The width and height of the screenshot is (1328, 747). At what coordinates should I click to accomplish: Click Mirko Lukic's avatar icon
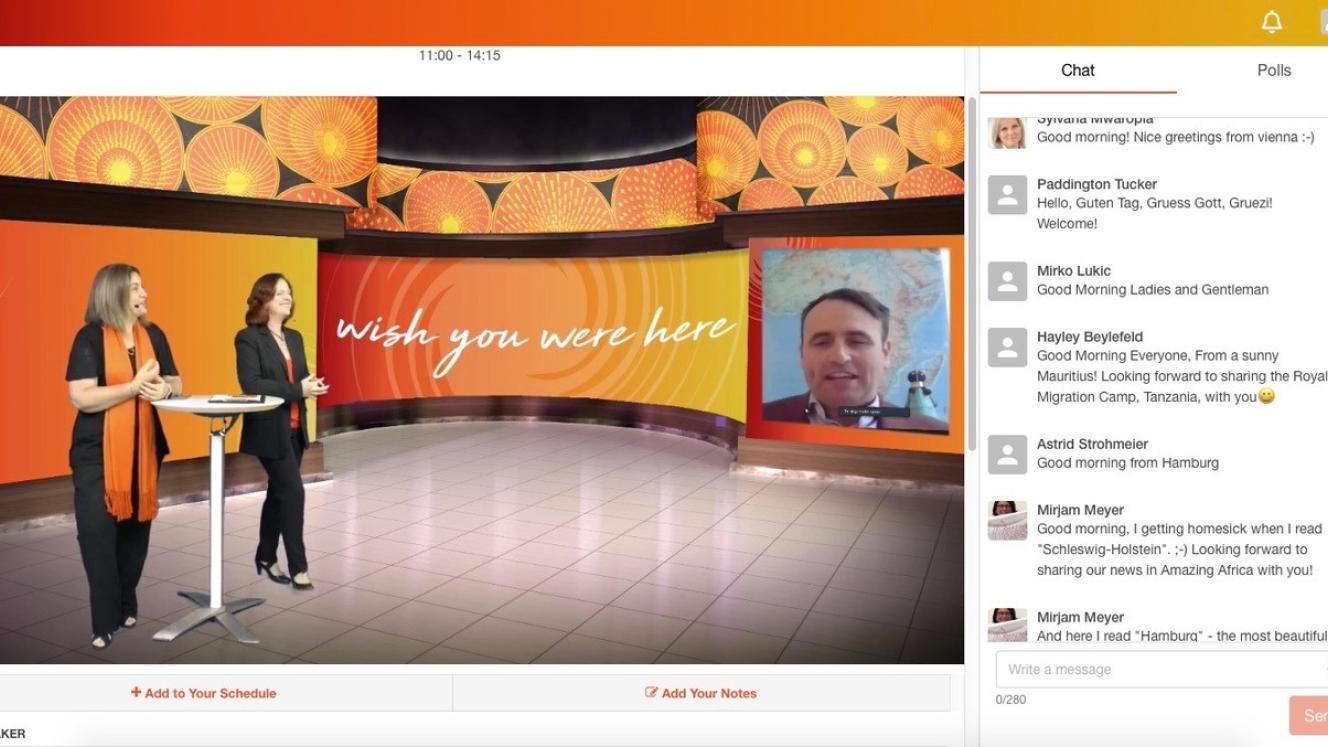click(1007, 281)
